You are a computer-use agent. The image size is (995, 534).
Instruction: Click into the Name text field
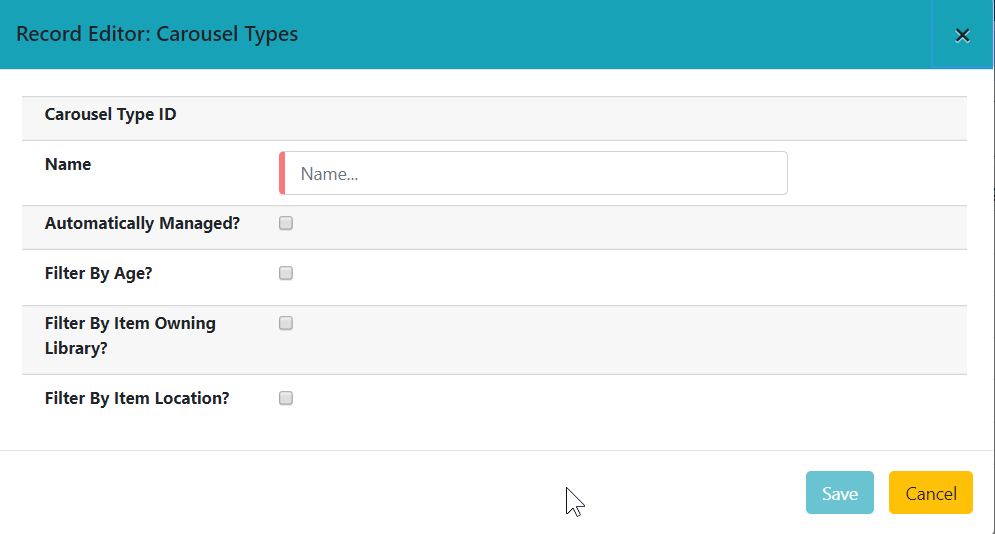click(x=540, y=173)
